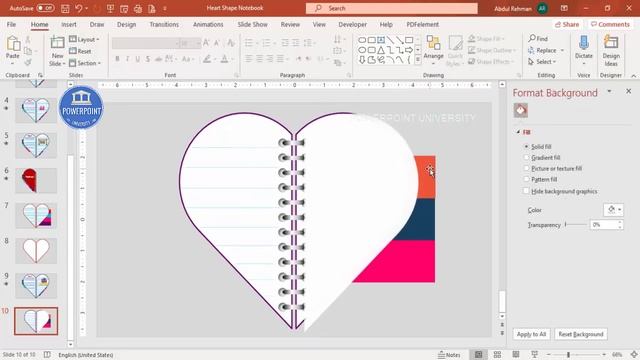
Task: Click the Undo arrow icon
Action: [x=79, y=8]
